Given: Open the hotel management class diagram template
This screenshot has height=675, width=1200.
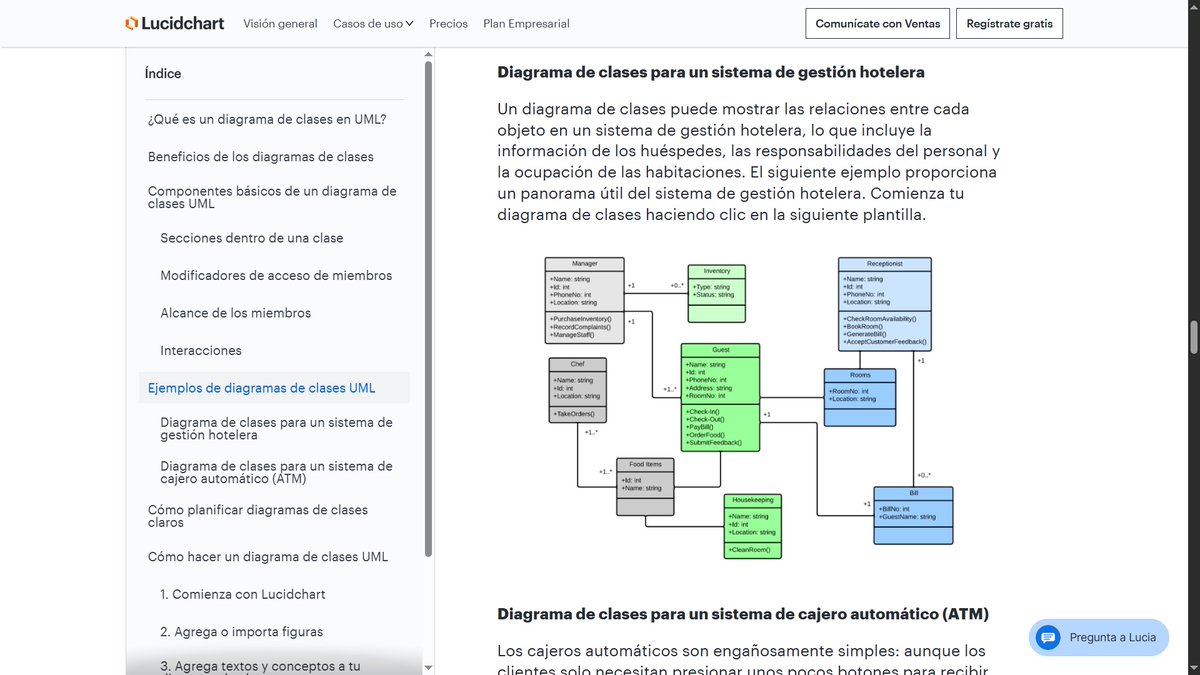Looking at the screenshot, I should (x=749, y=407).
